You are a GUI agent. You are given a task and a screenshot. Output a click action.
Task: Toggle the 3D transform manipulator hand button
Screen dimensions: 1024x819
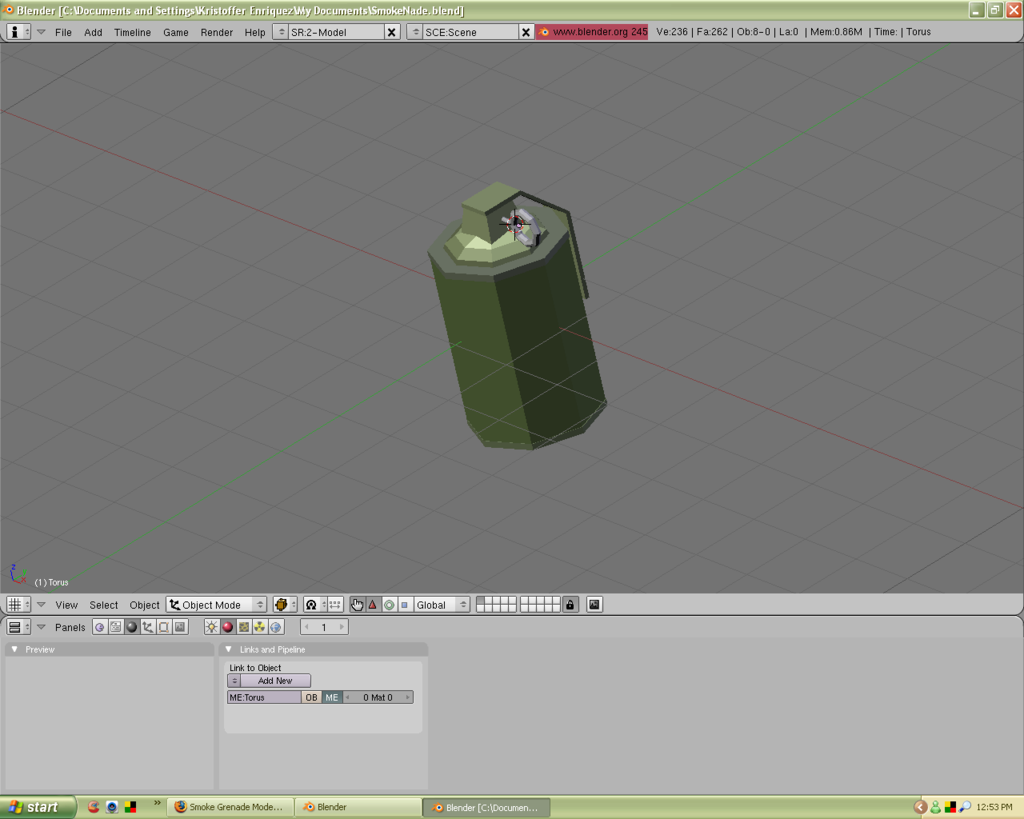(x=357, y=605)
